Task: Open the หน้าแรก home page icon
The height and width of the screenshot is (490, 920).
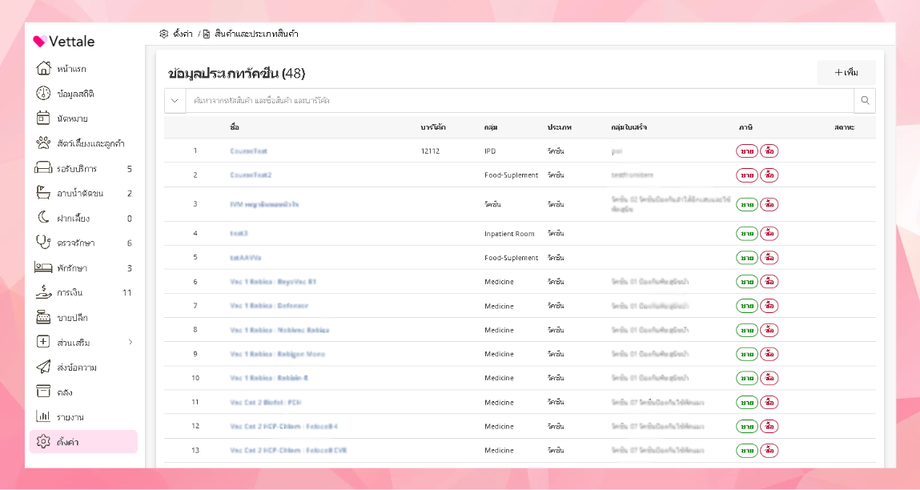Action: point(43,69)
